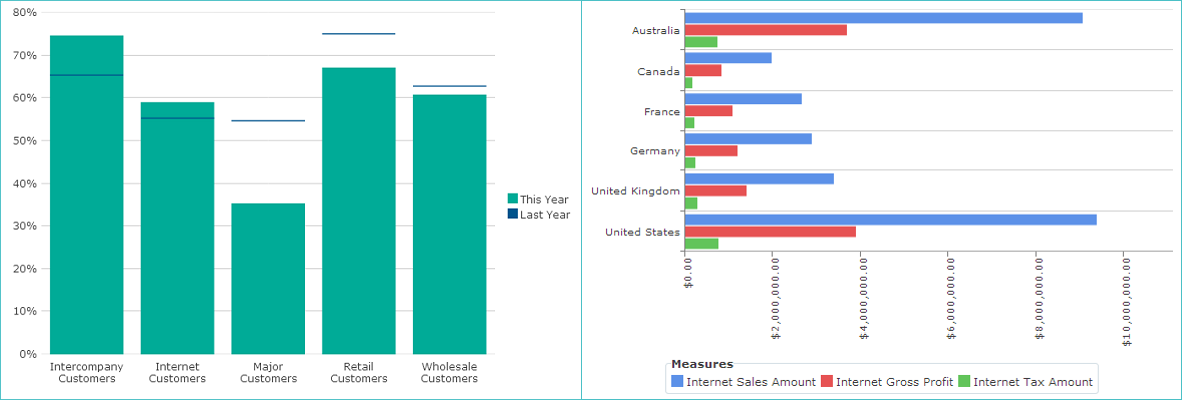The width and height of the screenshot is (1183, 400).
Task: Click the Wholesale Customers axis label
Action: pyautogui.click(x=450, y=373)
